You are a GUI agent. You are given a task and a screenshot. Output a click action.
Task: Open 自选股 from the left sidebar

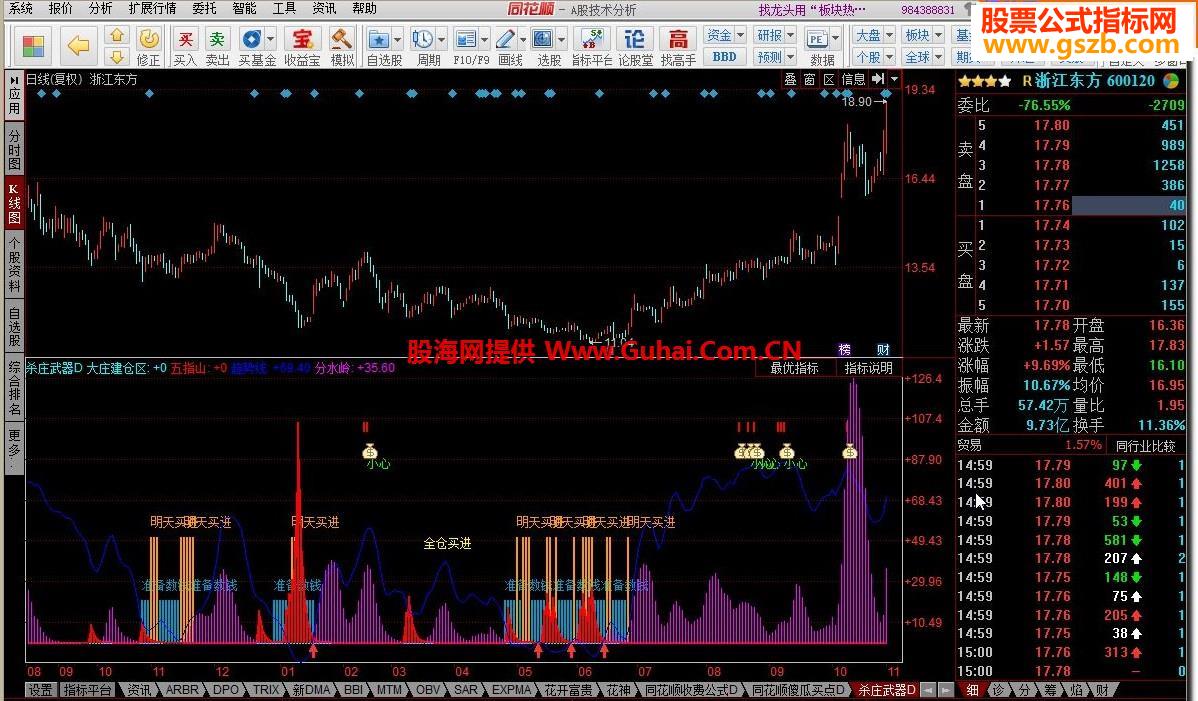(14, 326)
